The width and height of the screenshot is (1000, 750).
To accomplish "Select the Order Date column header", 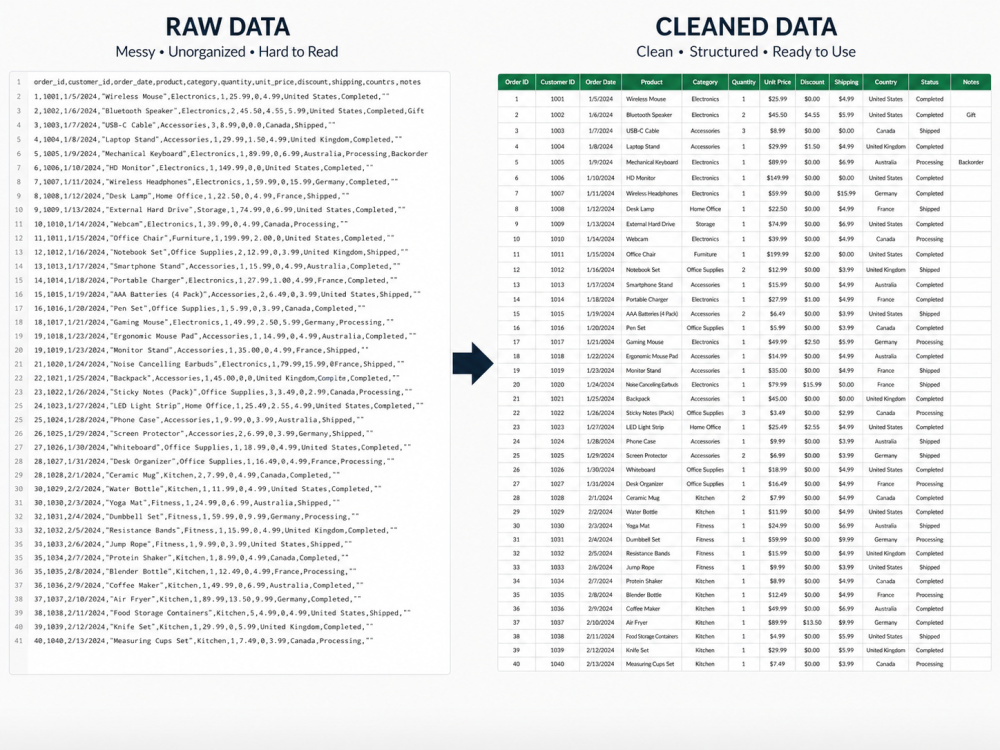I will 600,82.
